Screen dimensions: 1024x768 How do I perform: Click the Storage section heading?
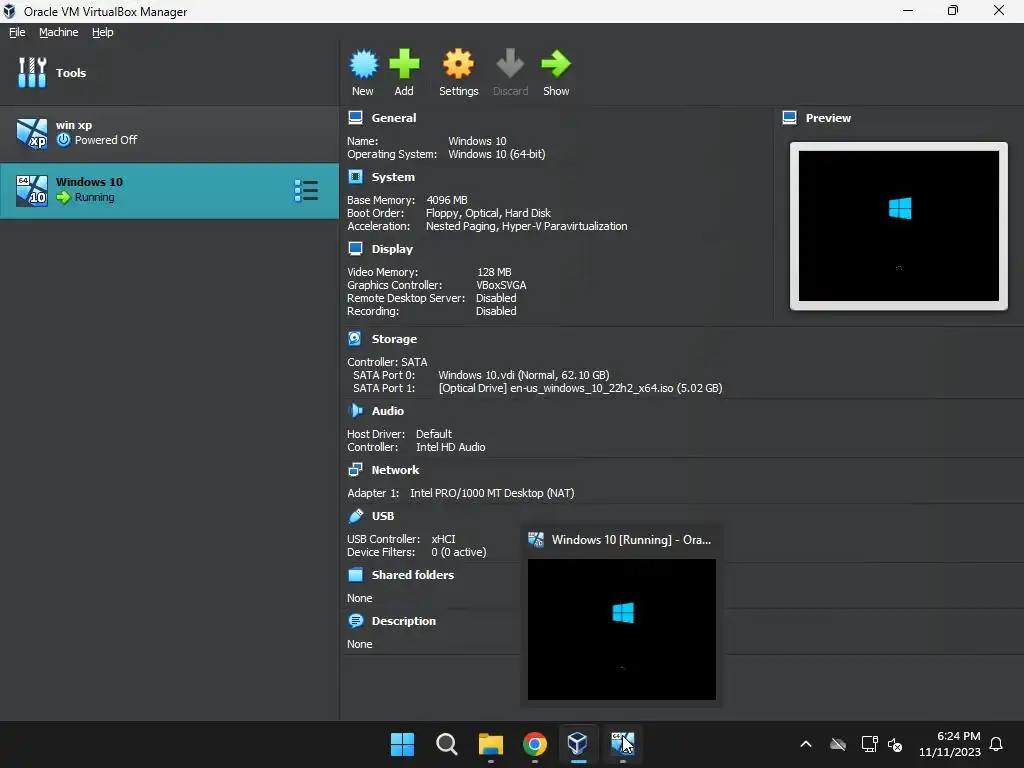coord(394,339)
